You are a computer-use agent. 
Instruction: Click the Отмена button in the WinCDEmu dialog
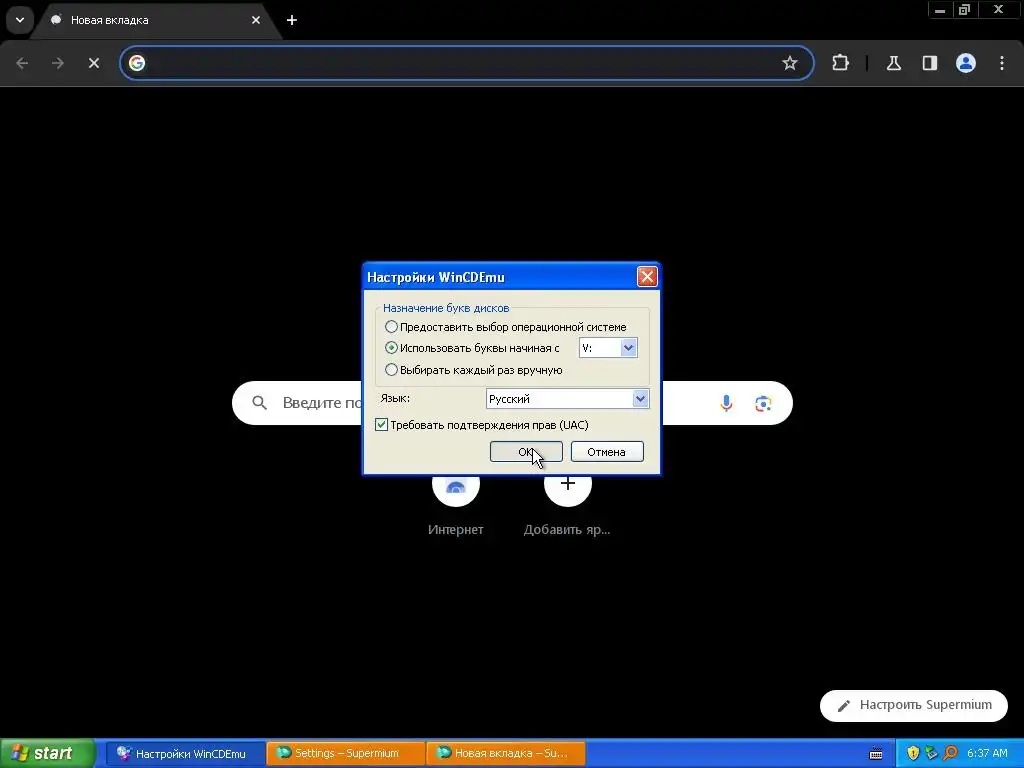(x=607, y=451)
